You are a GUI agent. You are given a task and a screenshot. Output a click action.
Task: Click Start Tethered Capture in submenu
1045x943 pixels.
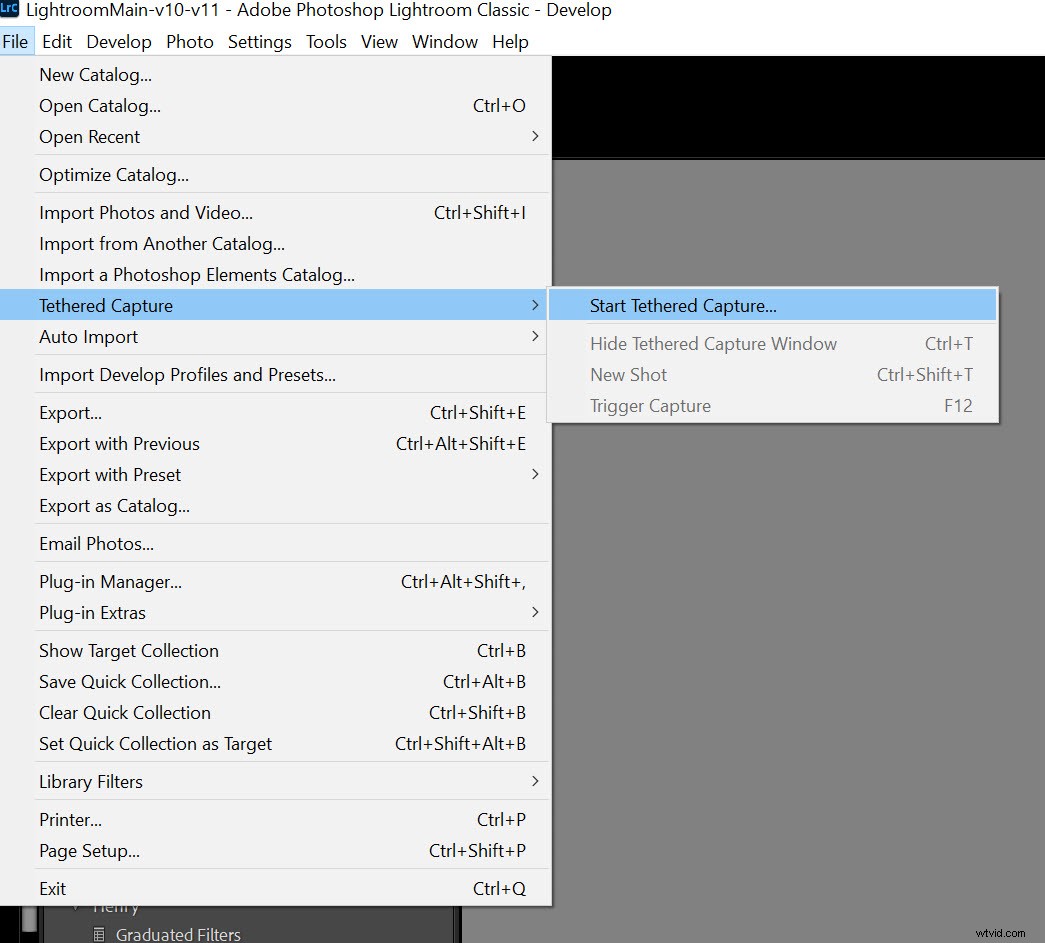pyautogui.click(x=772, y=305)
